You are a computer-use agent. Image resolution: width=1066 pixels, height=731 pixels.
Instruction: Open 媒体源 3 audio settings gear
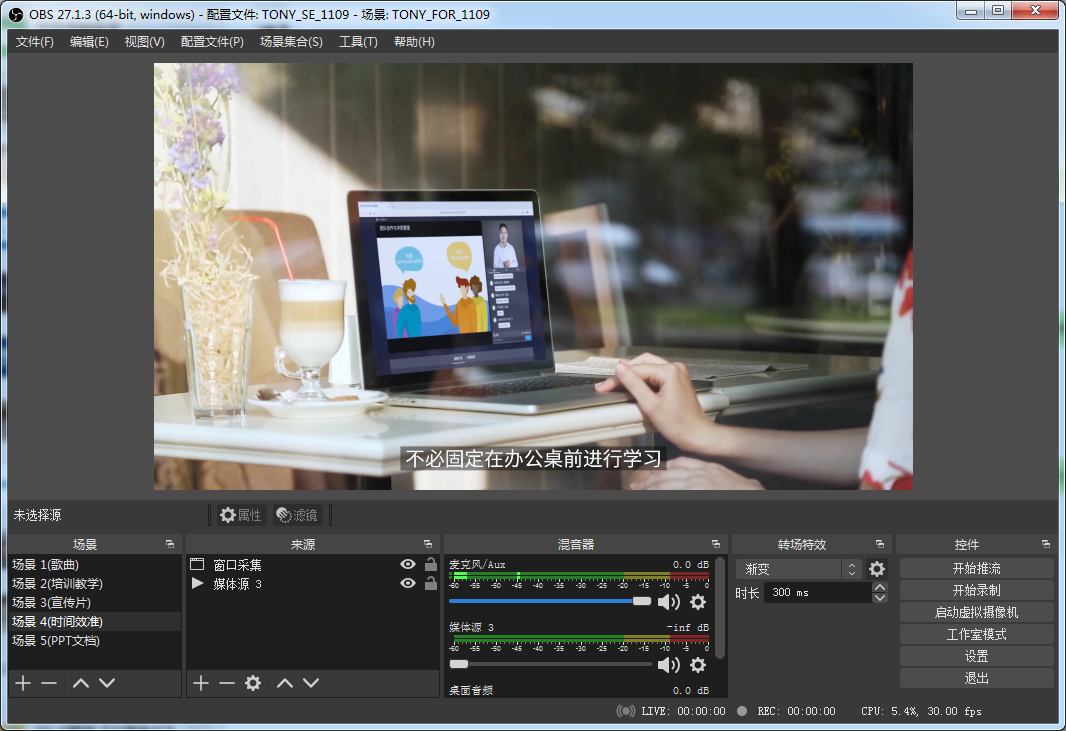[x=698, y=664]
